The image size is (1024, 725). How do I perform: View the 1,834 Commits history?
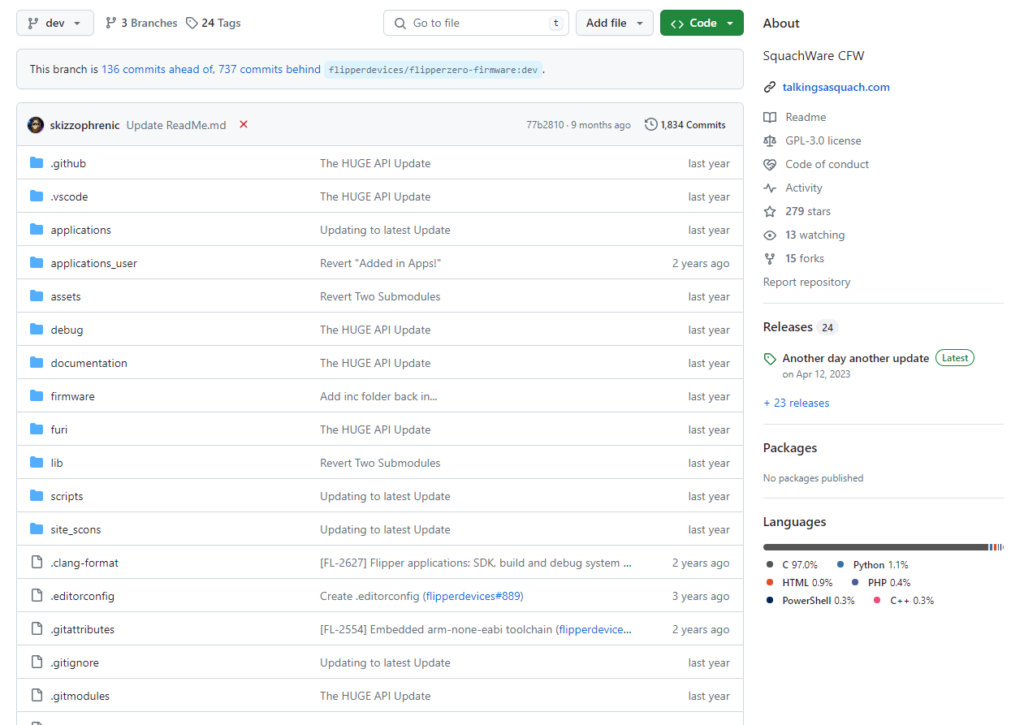(x=685, y=125)
